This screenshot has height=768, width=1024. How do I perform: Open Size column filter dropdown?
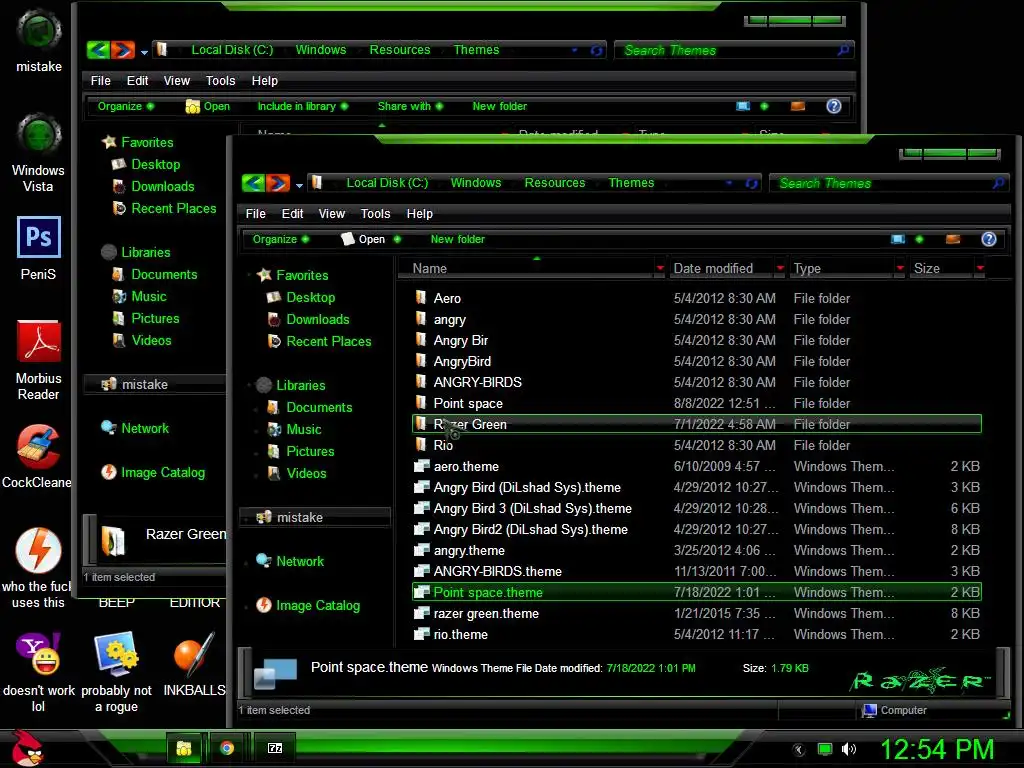coord(980,268)
